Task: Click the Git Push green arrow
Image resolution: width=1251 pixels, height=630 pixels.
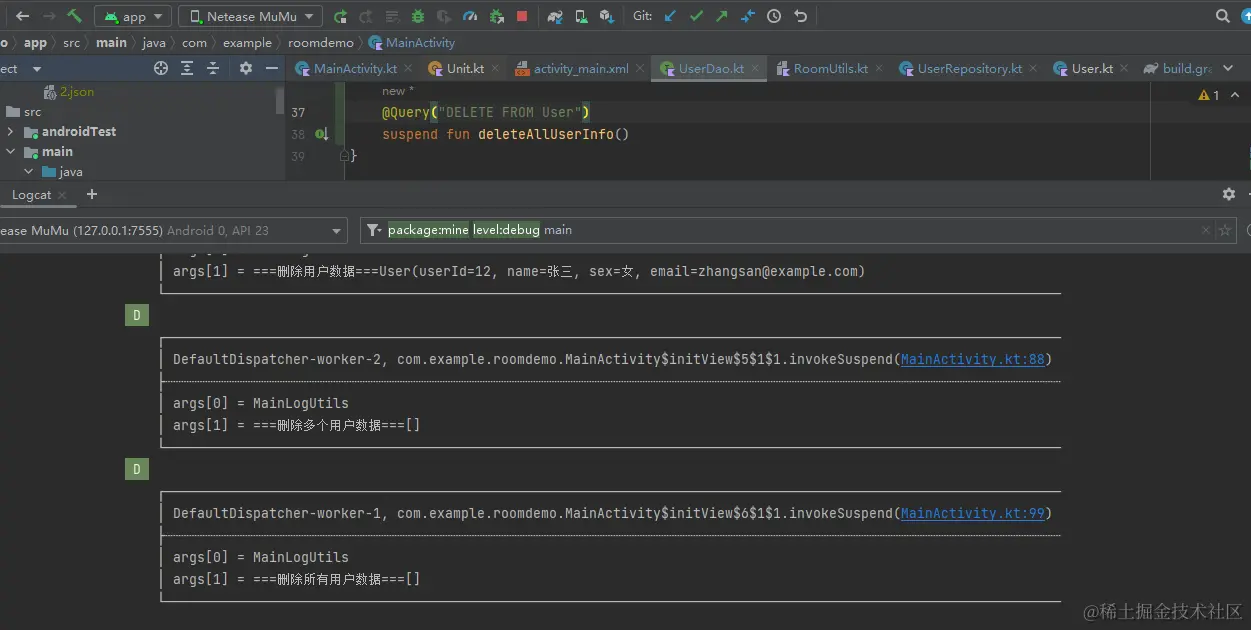Action: [x=722, y=16]
